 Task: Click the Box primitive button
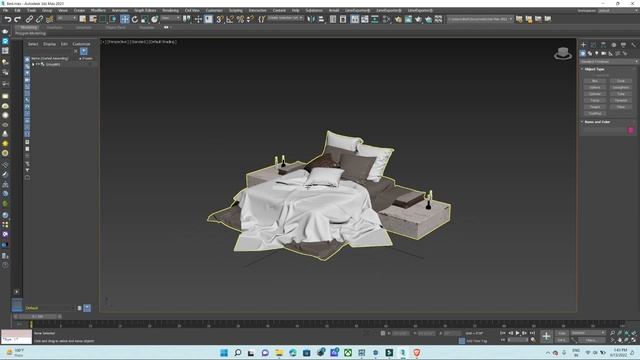(595, 81)
